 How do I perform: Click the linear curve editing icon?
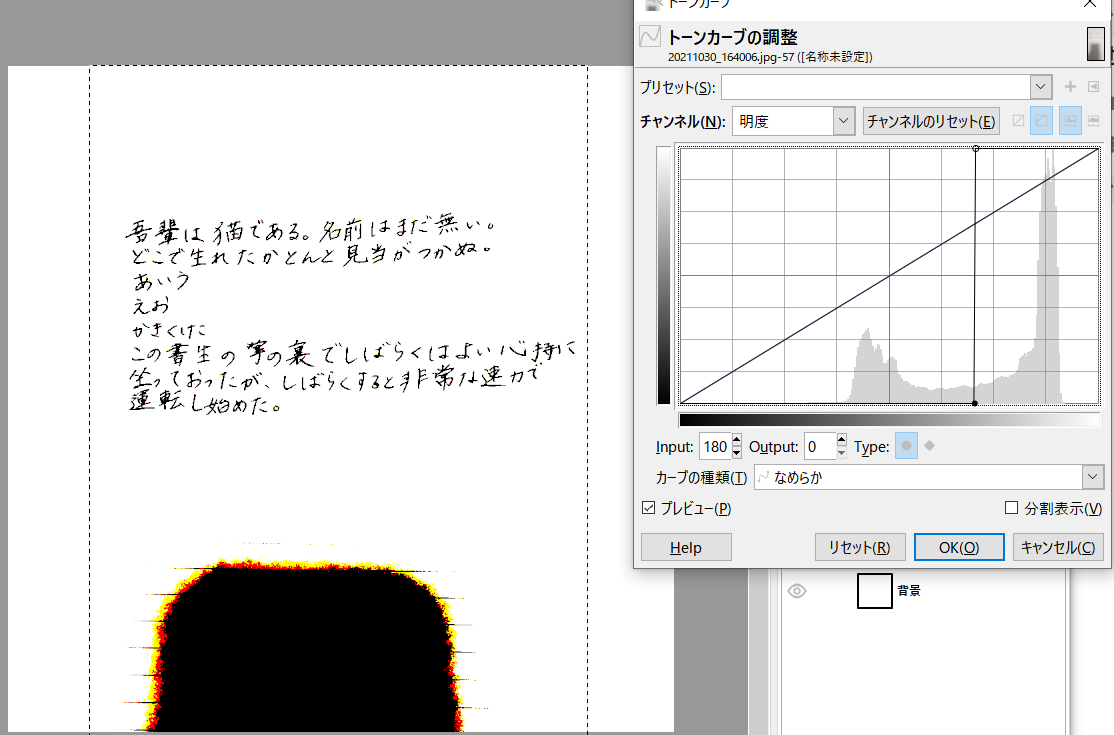[1018, 120]
